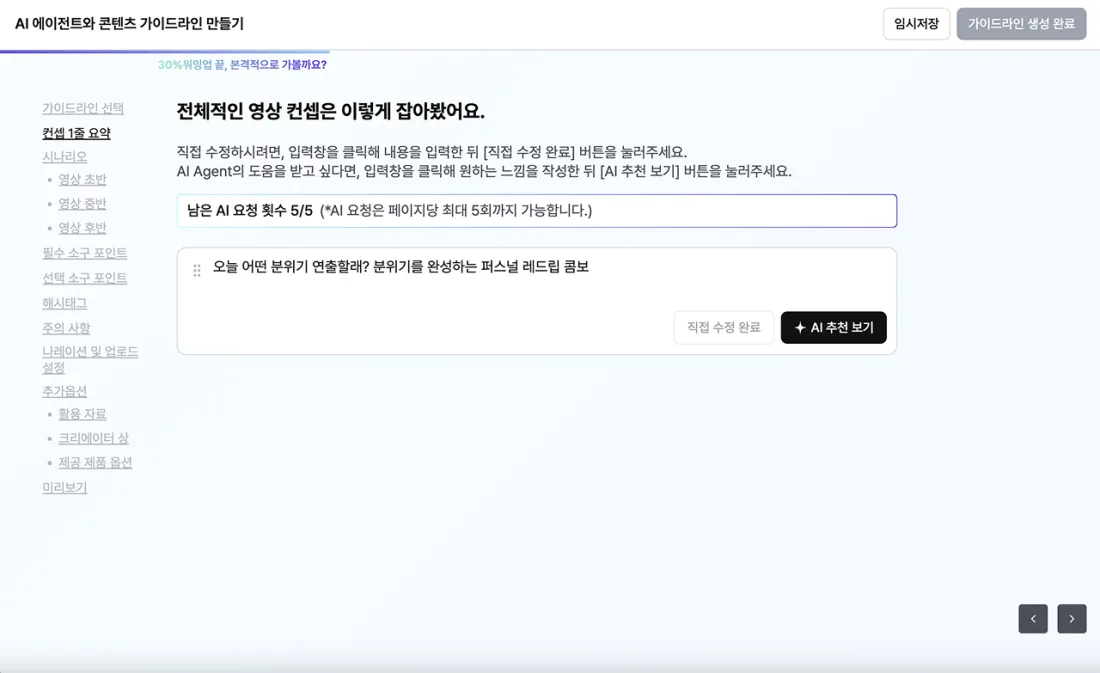
Task: Open 필수 소구 포인트 section
Action: 85,253
